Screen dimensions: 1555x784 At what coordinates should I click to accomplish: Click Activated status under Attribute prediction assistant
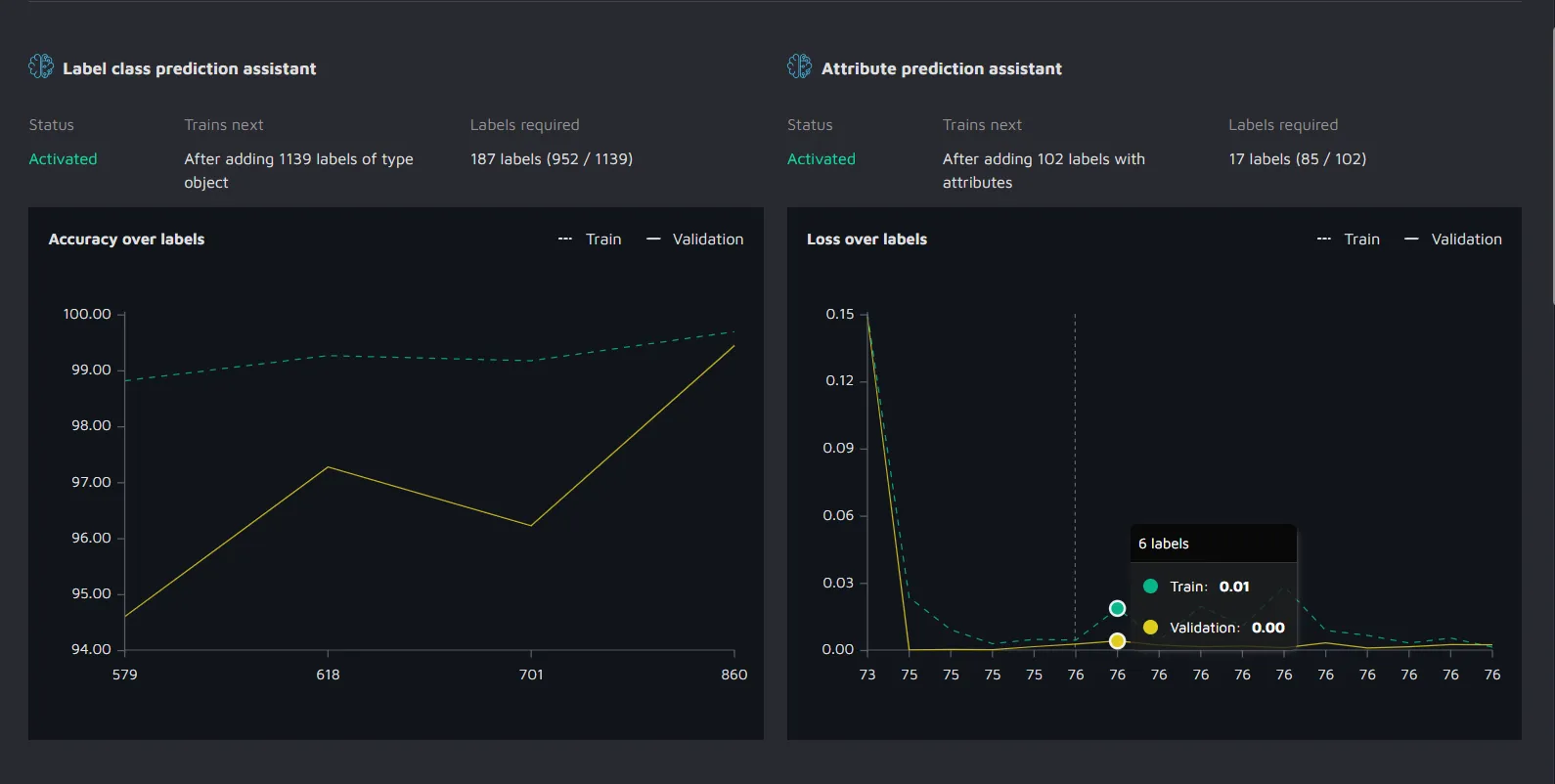[822, 159]
